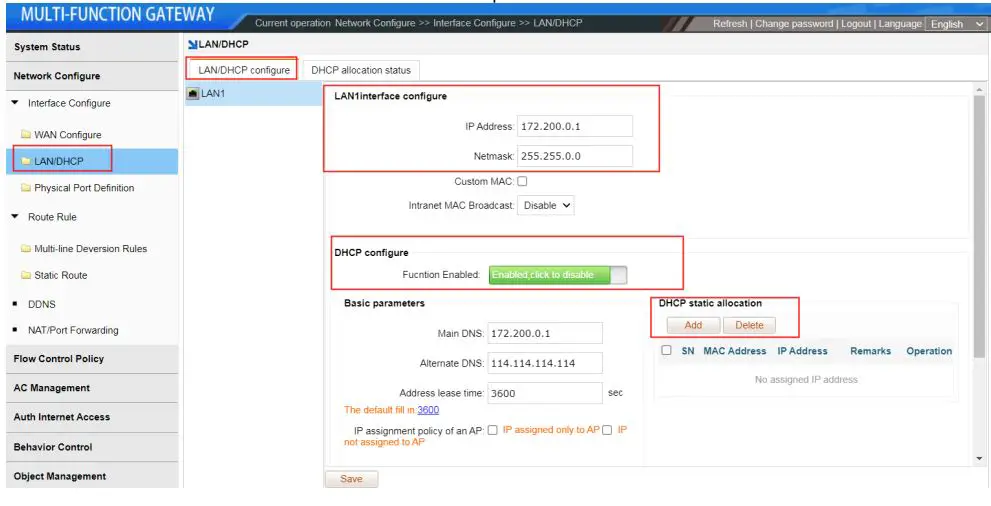Toggle the DHCP Function Enabled switch
Screen dimensions: 991x506
(x=558, y=275)
